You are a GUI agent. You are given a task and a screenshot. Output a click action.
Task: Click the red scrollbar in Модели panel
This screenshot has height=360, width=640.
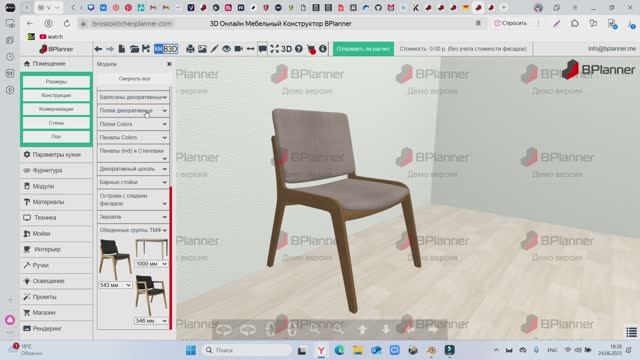(171, 258)
